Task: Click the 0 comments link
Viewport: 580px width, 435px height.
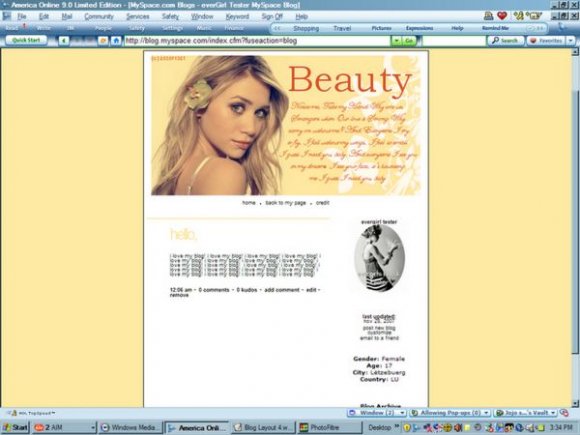Action: pyautogui.click(x=214, y=290)
